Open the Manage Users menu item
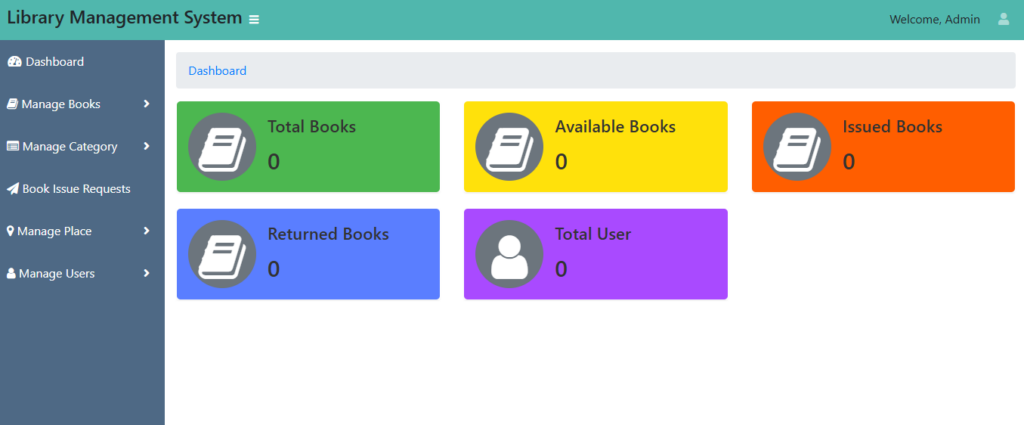This screenshot has width=1024, height=425. point(82,274)
